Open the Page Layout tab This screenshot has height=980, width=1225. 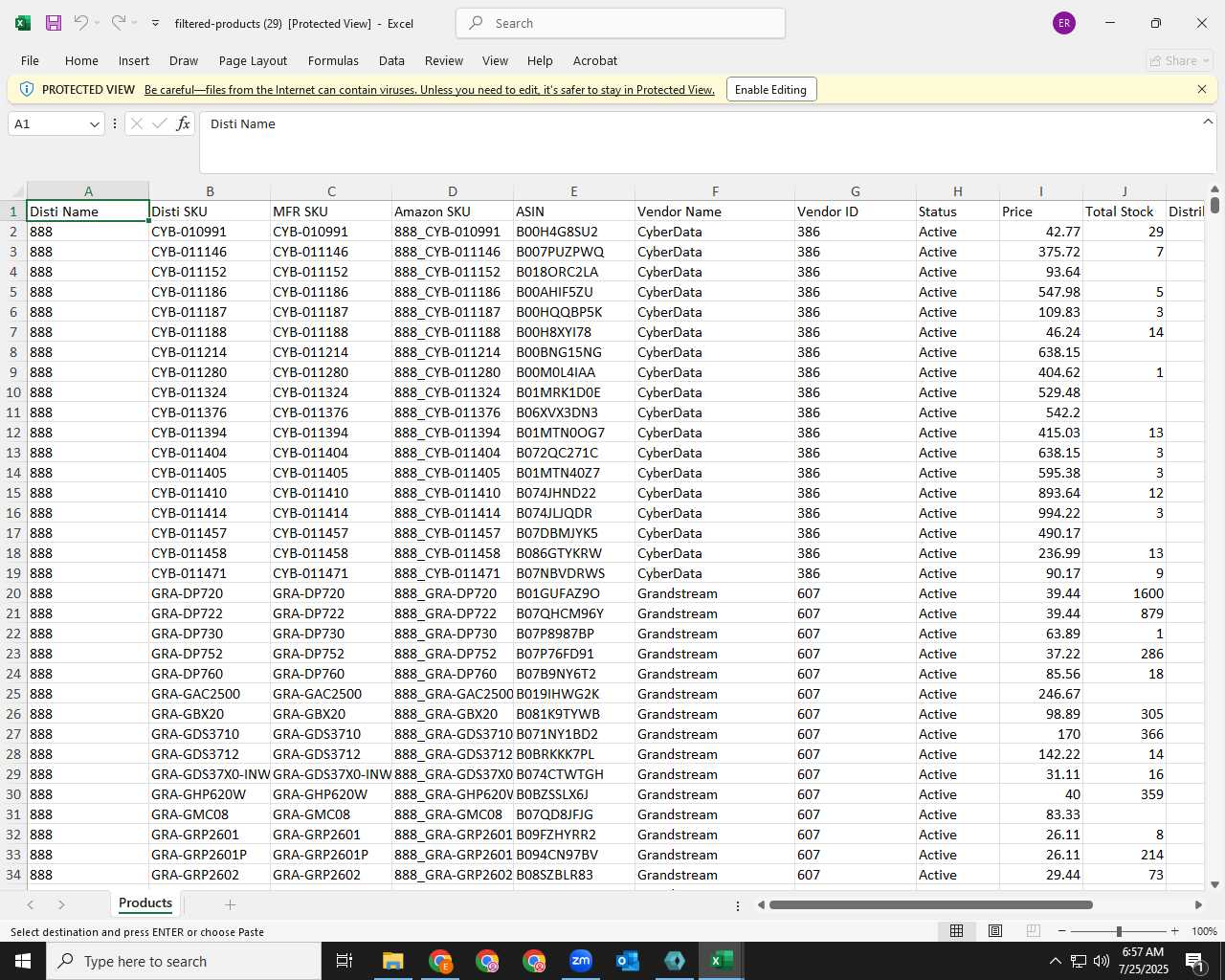point(253,60)
